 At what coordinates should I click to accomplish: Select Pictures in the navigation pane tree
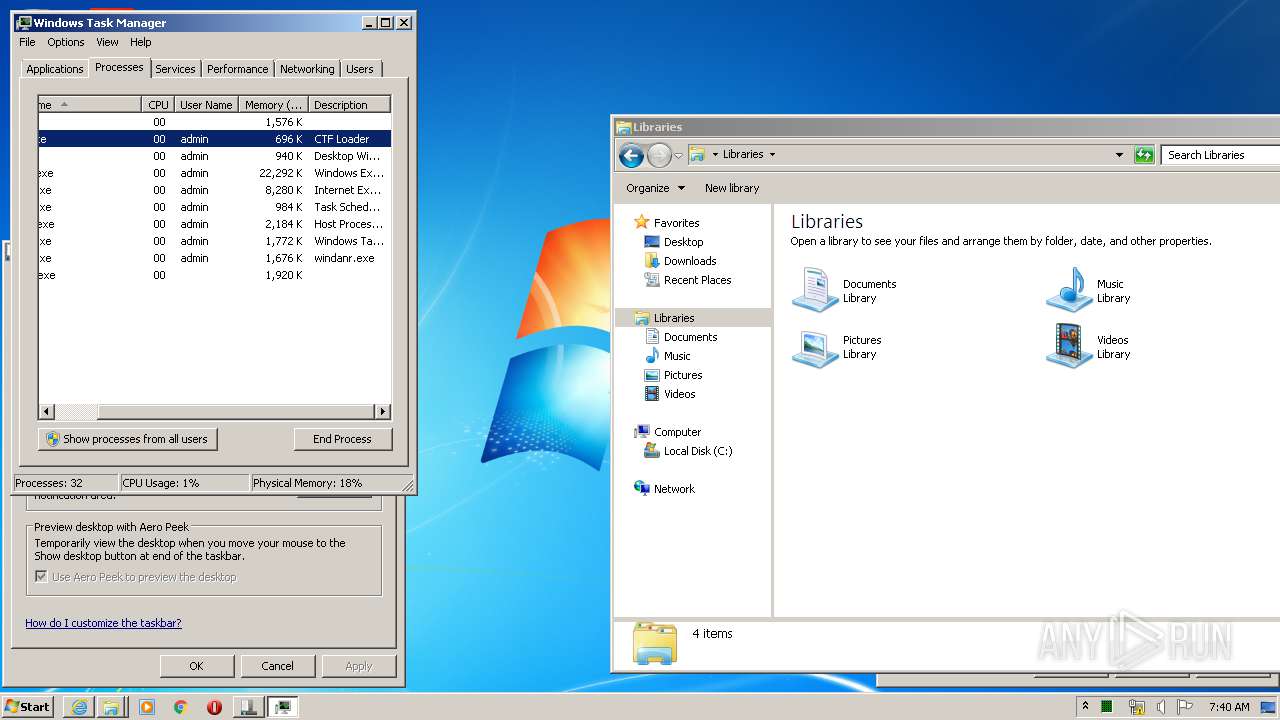pyautogui.click(x=683, y=375)
